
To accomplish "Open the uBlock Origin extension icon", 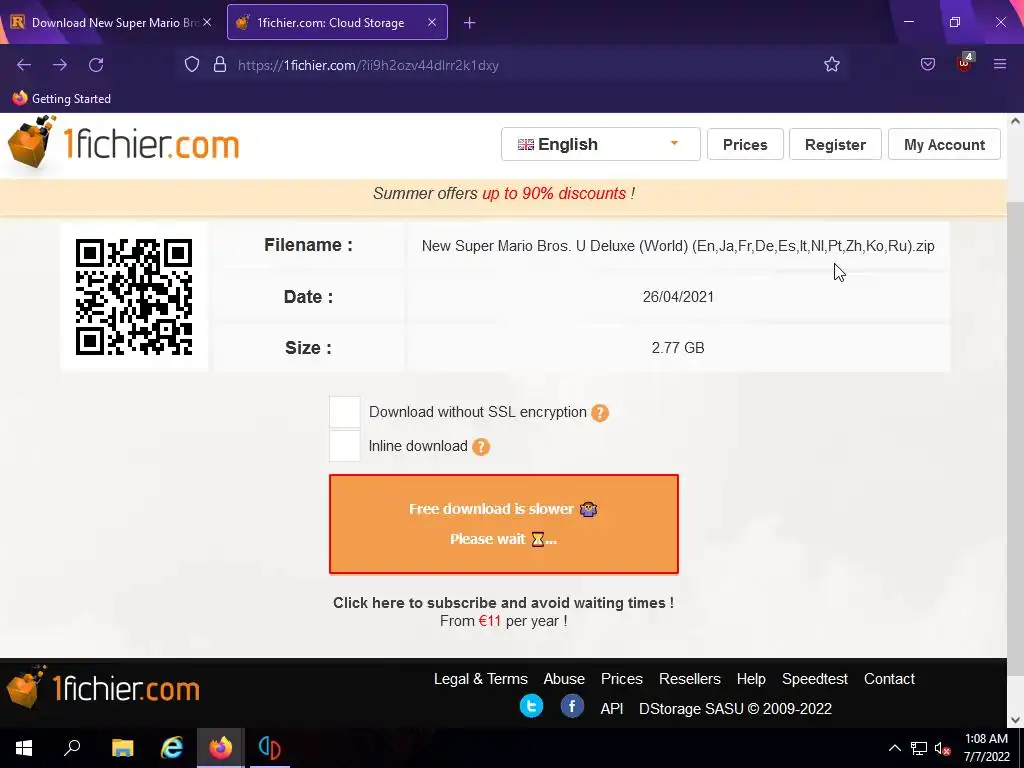I will [x=965, y=63].
